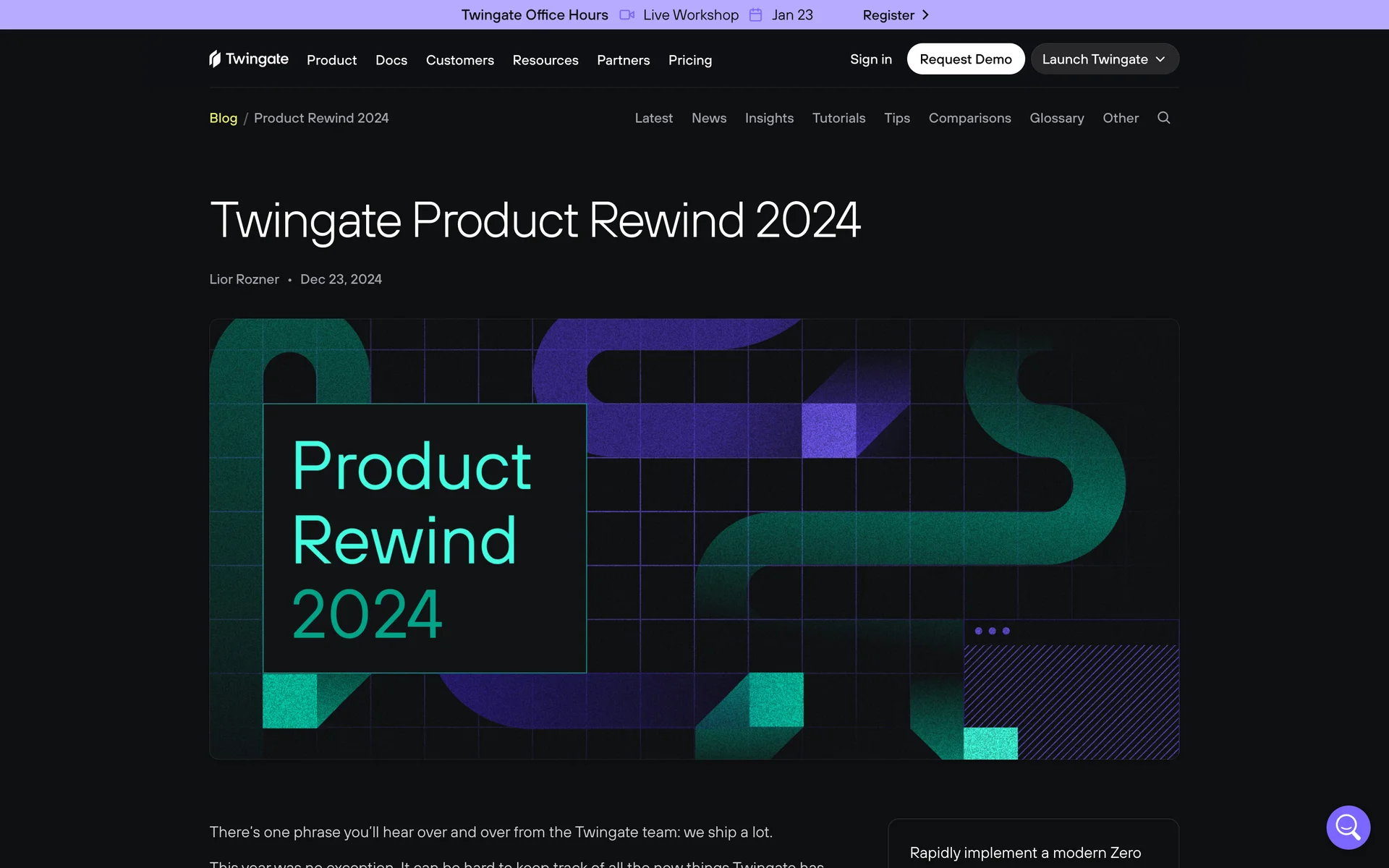1389x868 pixels.
Task: Open blog search magnifier icon
Action: coord(1163,118)
